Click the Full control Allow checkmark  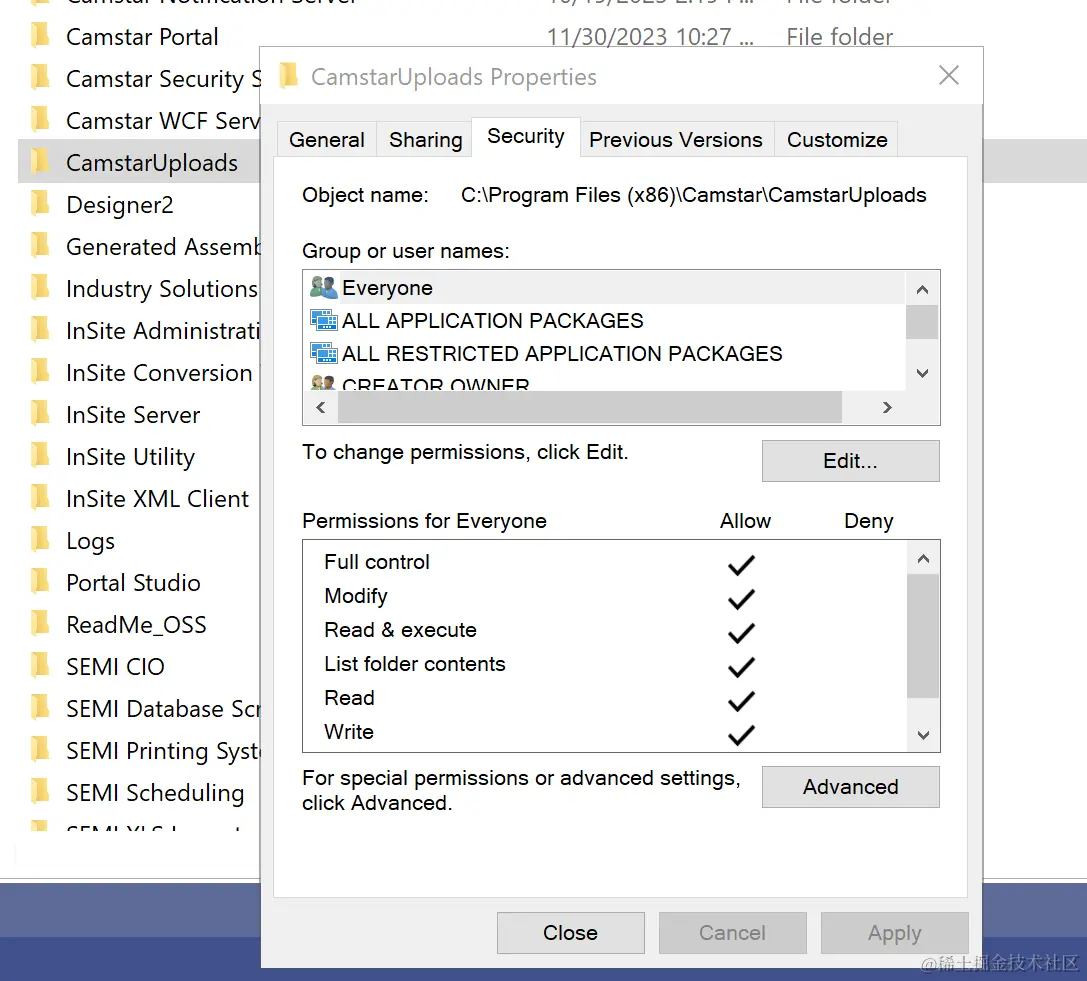click(741, 564)
